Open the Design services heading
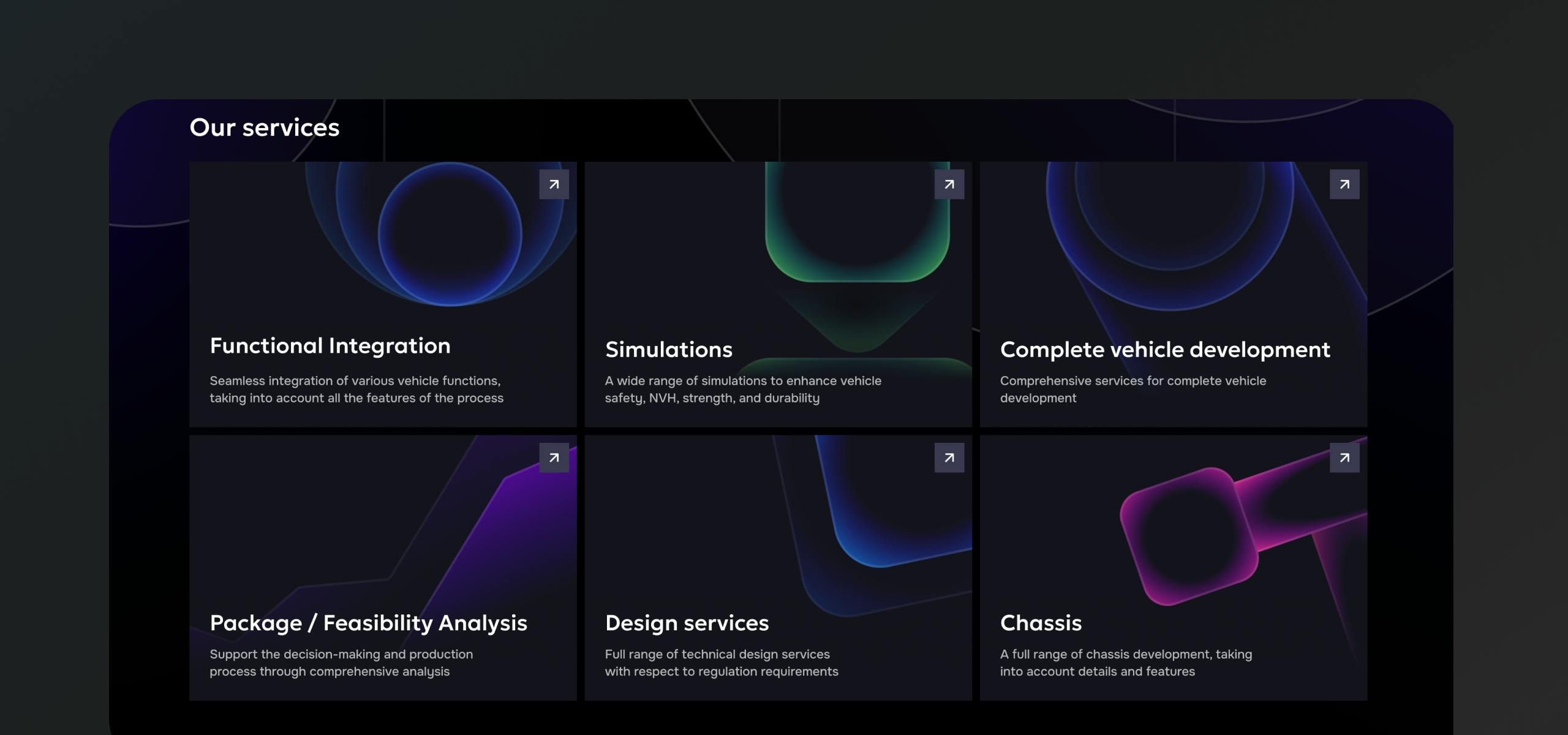The width and height of the screenshot is (1568, 735). [x=686, y=623]
